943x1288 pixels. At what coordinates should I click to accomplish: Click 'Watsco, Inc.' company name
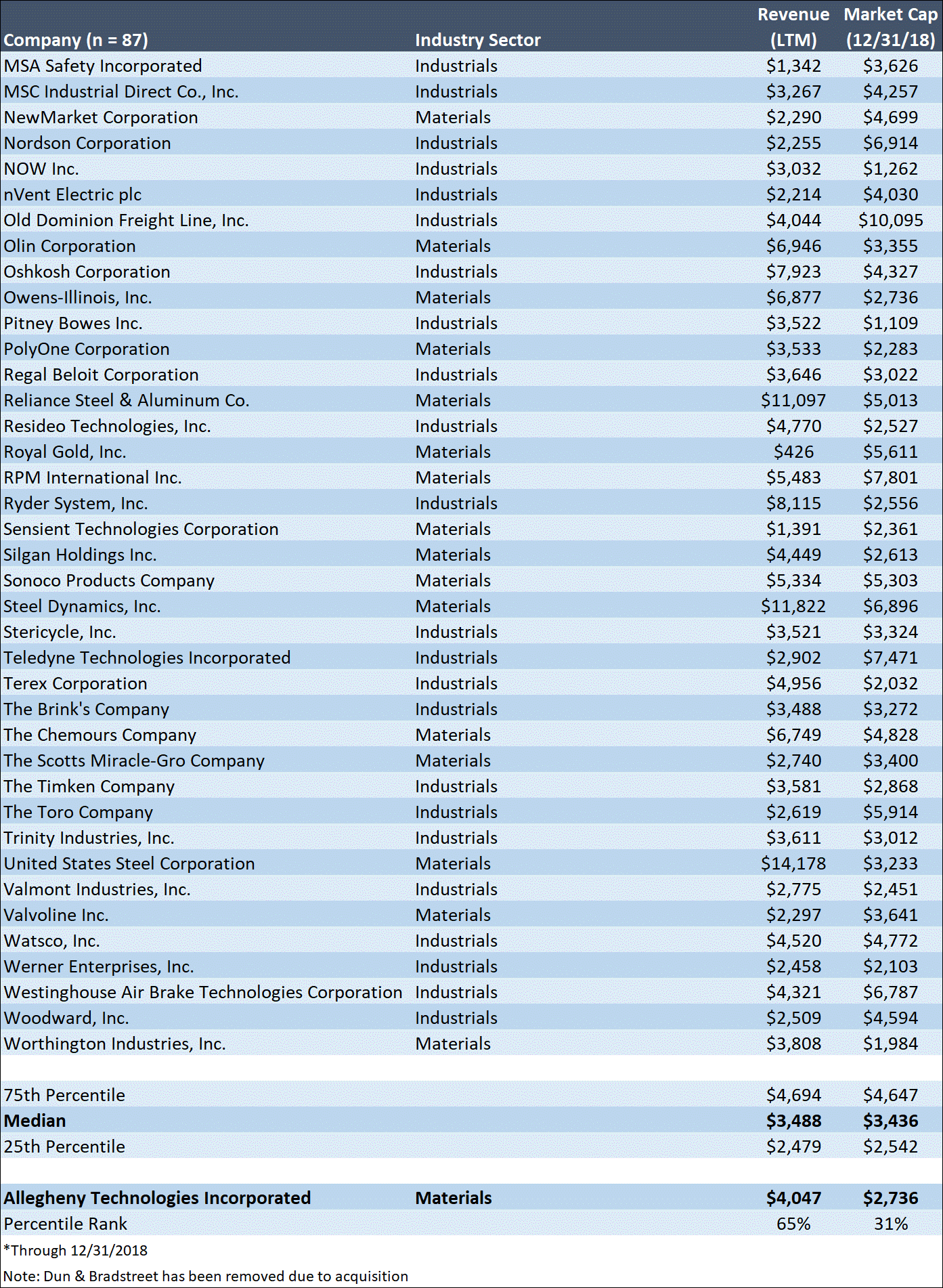(x=52, y=941)
